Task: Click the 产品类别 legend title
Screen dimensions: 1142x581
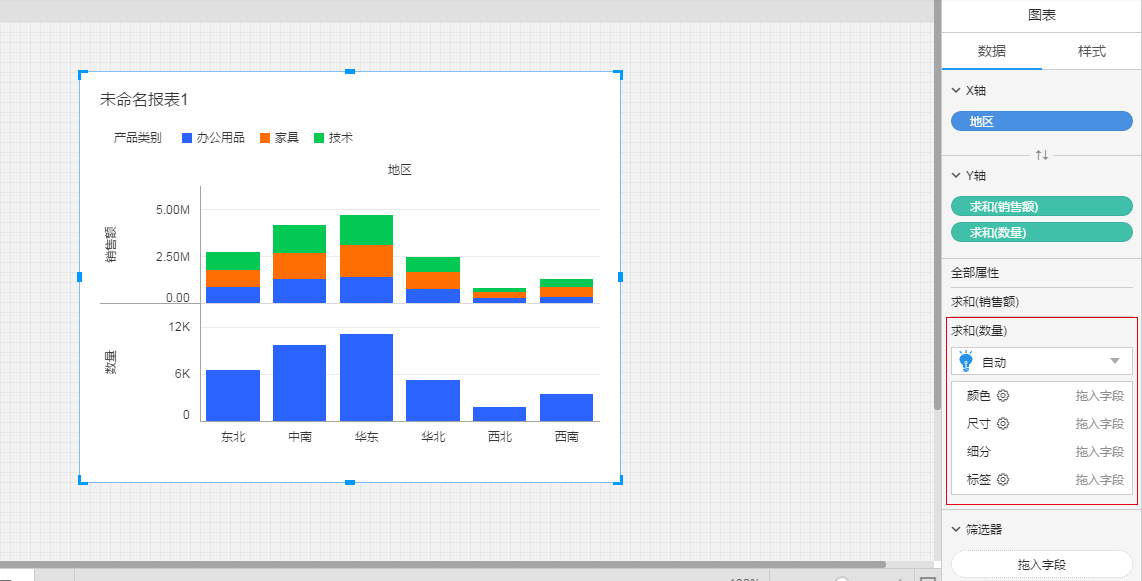Action: pos(137,138)
